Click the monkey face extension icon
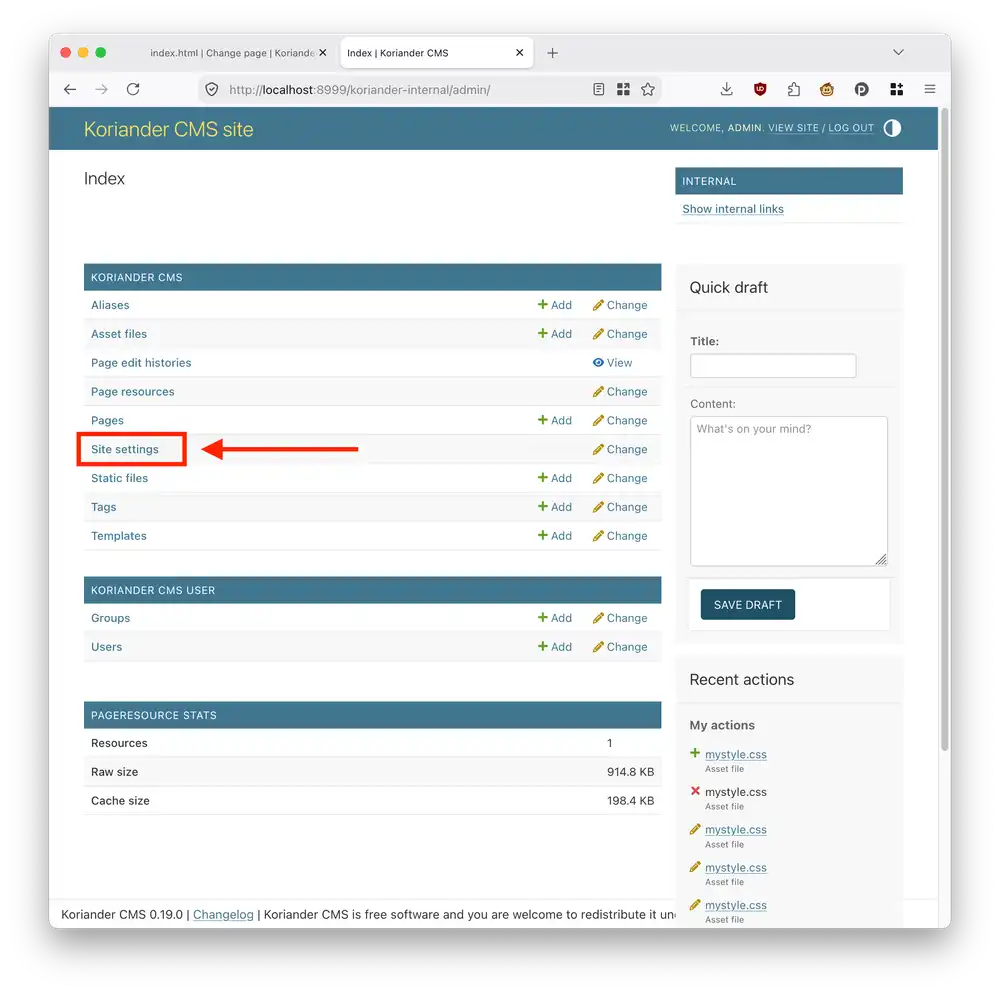 pyautogui.click(x=827, y=89)
